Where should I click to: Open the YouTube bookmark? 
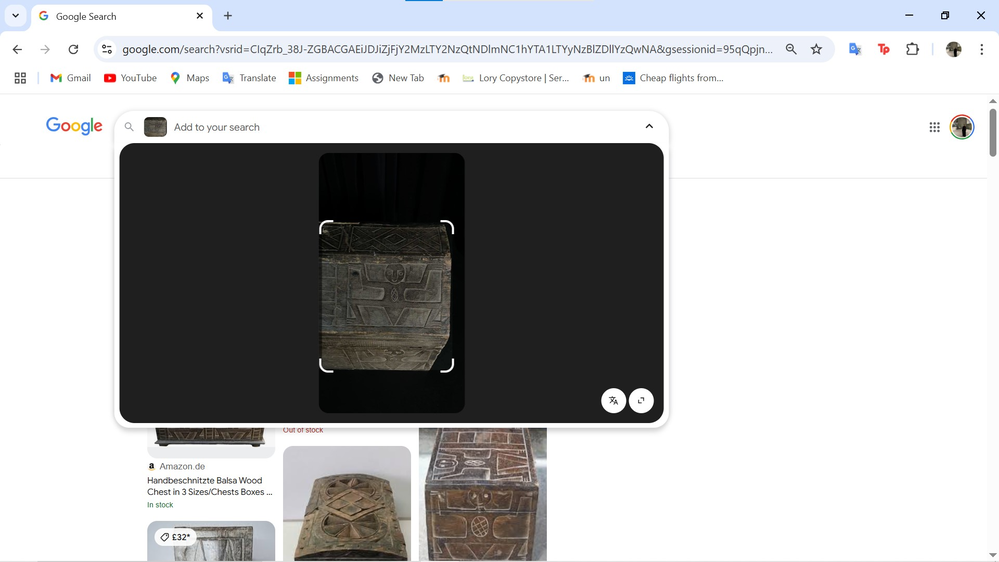(x=130, y=78)
